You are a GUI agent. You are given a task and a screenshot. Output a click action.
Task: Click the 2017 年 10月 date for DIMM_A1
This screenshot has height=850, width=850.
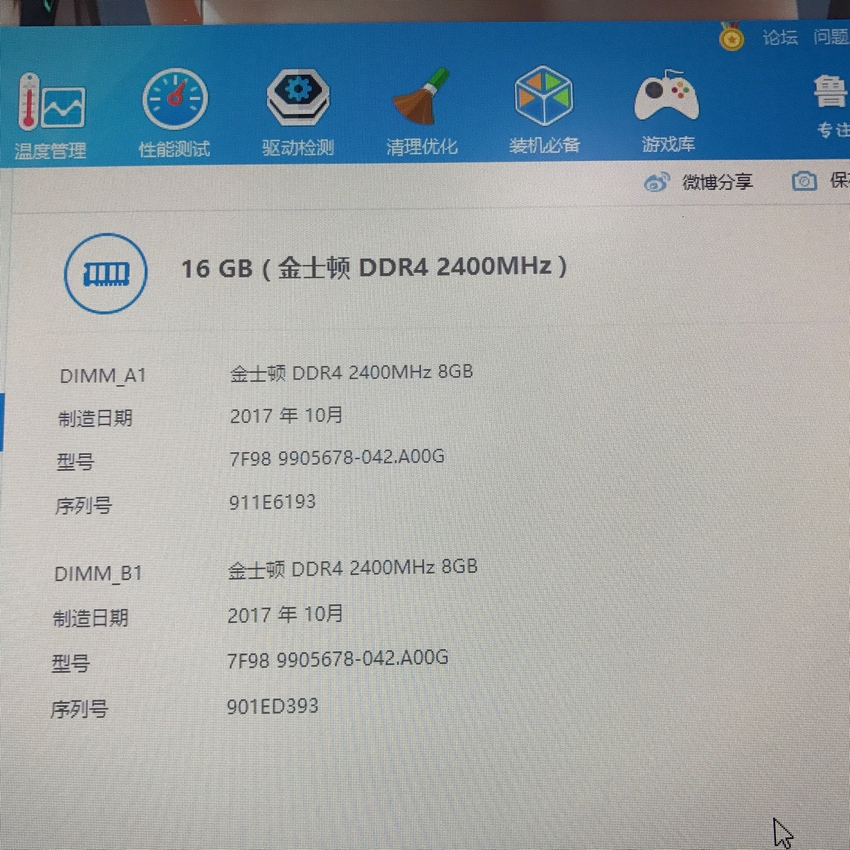(286, 415)
